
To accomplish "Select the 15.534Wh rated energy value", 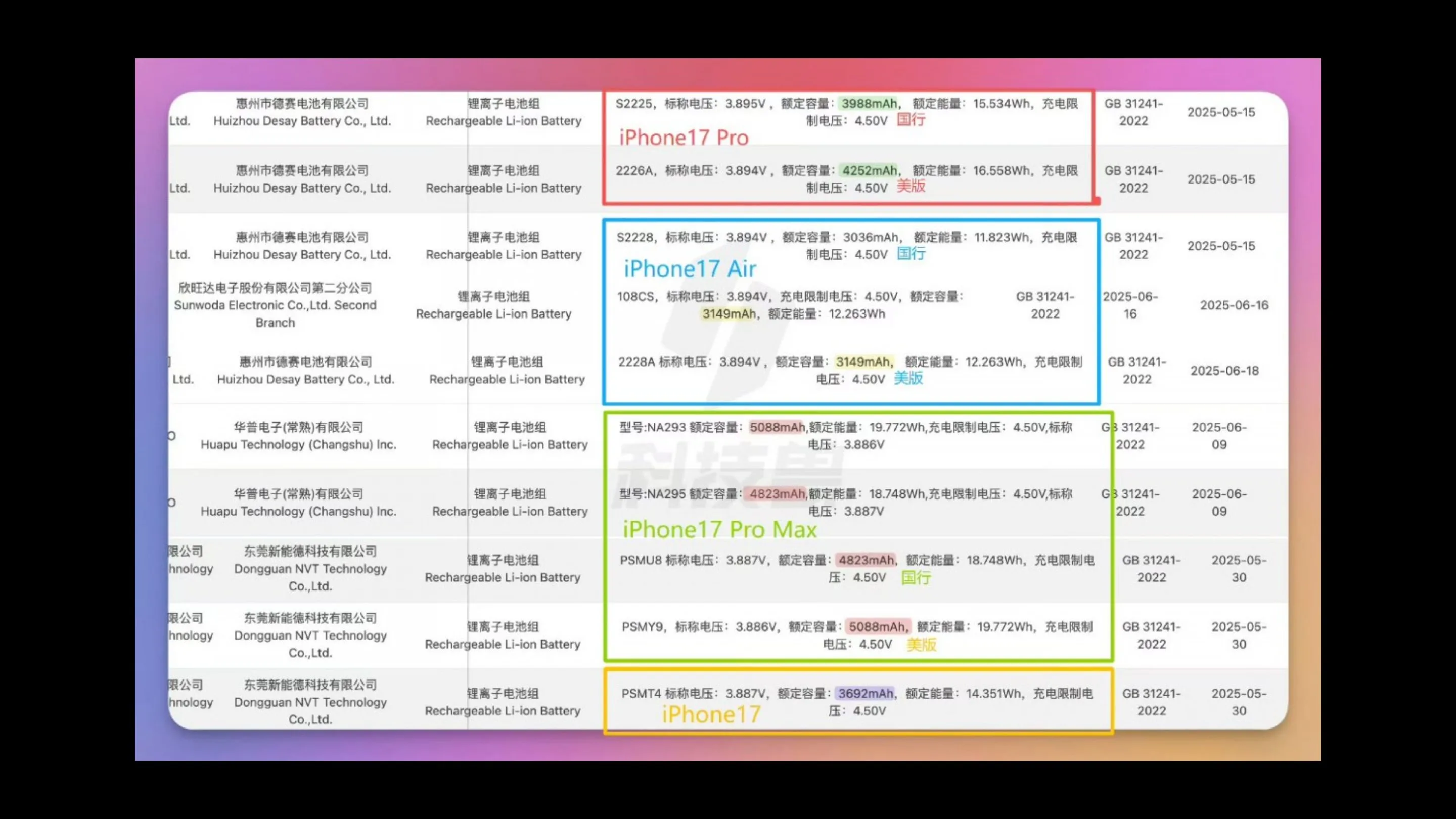I will (1002, 104).
